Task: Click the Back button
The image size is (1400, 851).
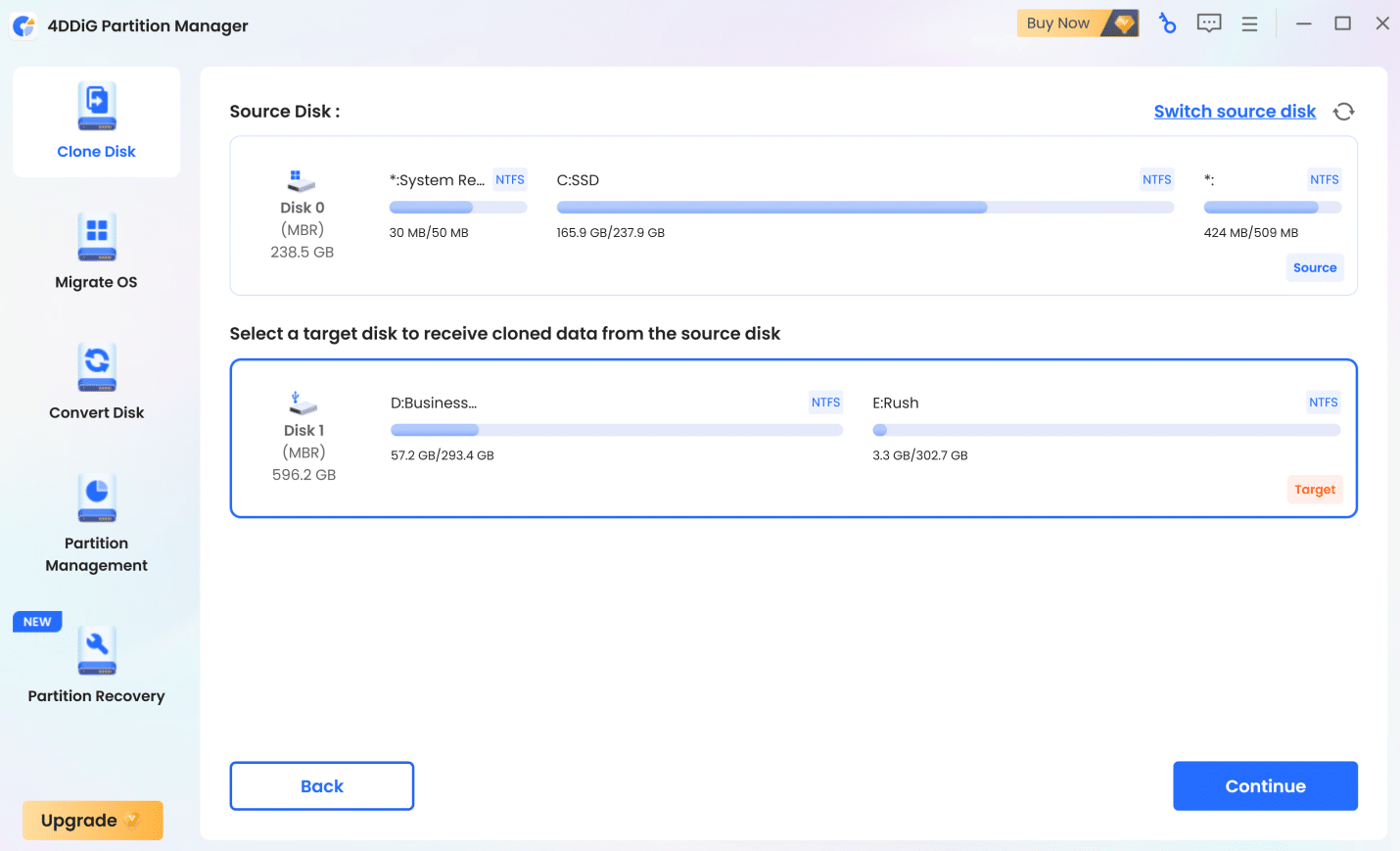Action: pyautogui.click(x=322, y=786)
